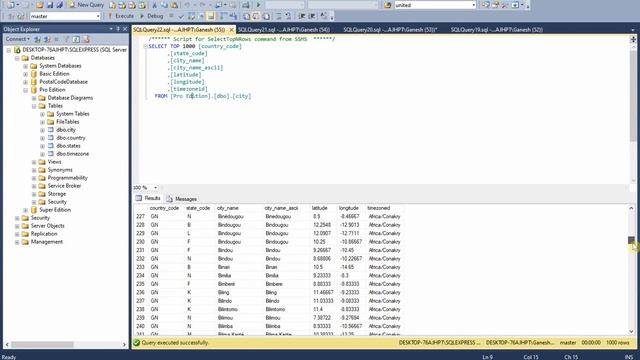Close the SQLQuery22.sql tab
Viewport: 640px width, 360px height.
point(231,30)
